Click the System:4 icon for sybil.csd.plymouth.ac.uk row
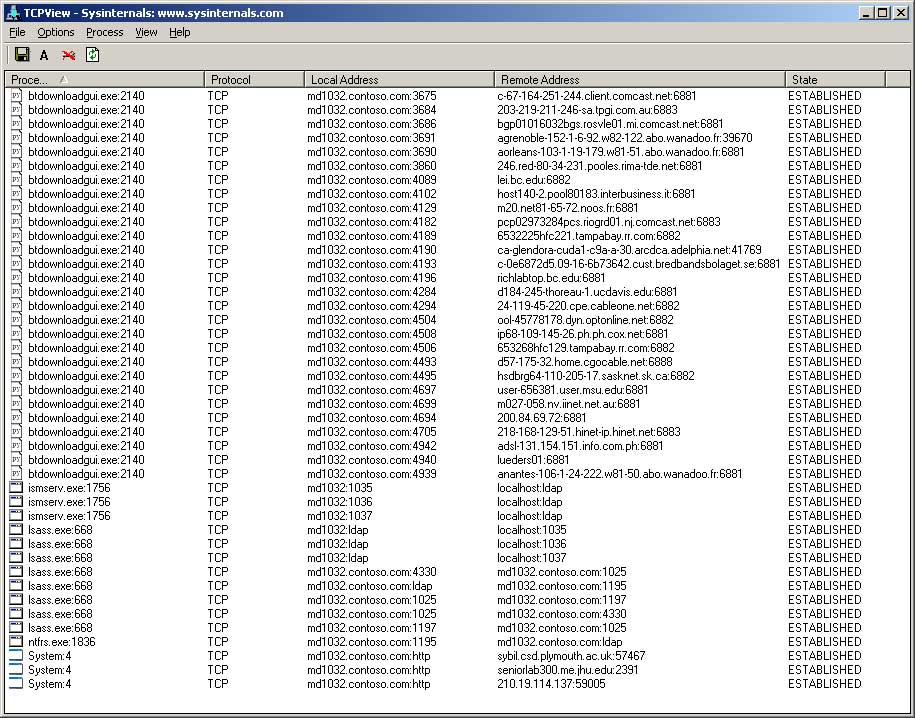The width and height of the screenshot is (915, 718). (x=16, y=656)
